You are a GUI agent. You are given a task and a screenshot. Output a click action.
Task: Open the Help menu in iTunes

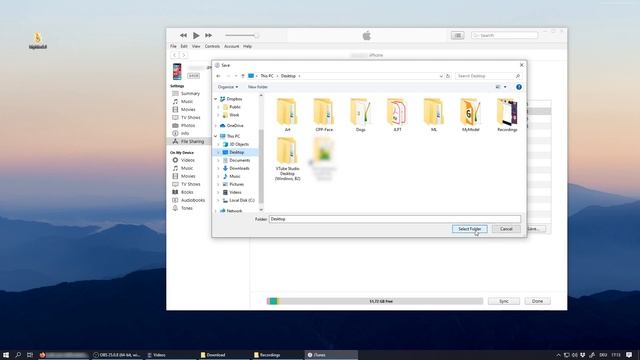[247, 47]
